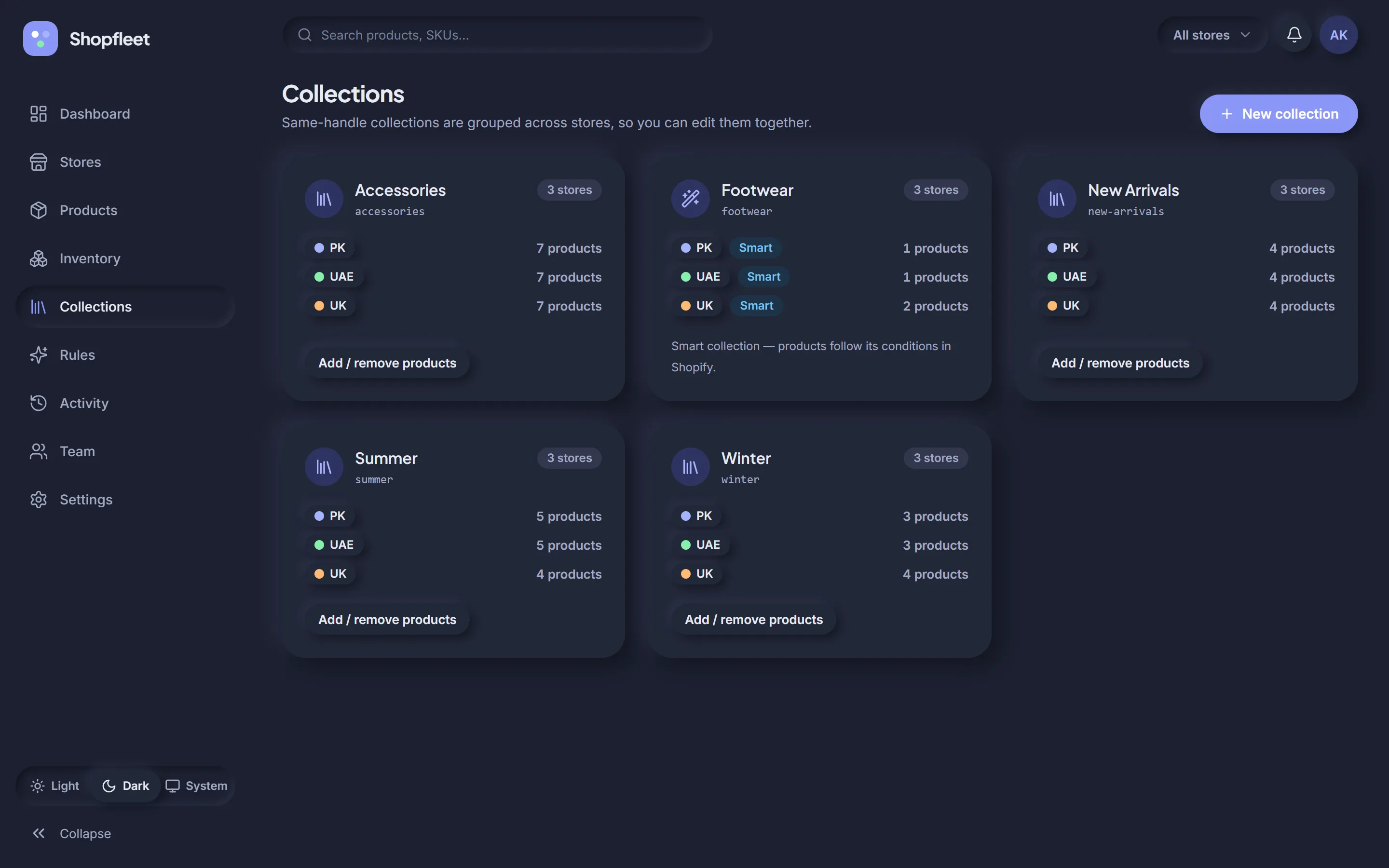This screenshot has width=1389, height=868.
Task: Click the Smart badge on Footwear PK row
Action: click(x=755, y=248)
